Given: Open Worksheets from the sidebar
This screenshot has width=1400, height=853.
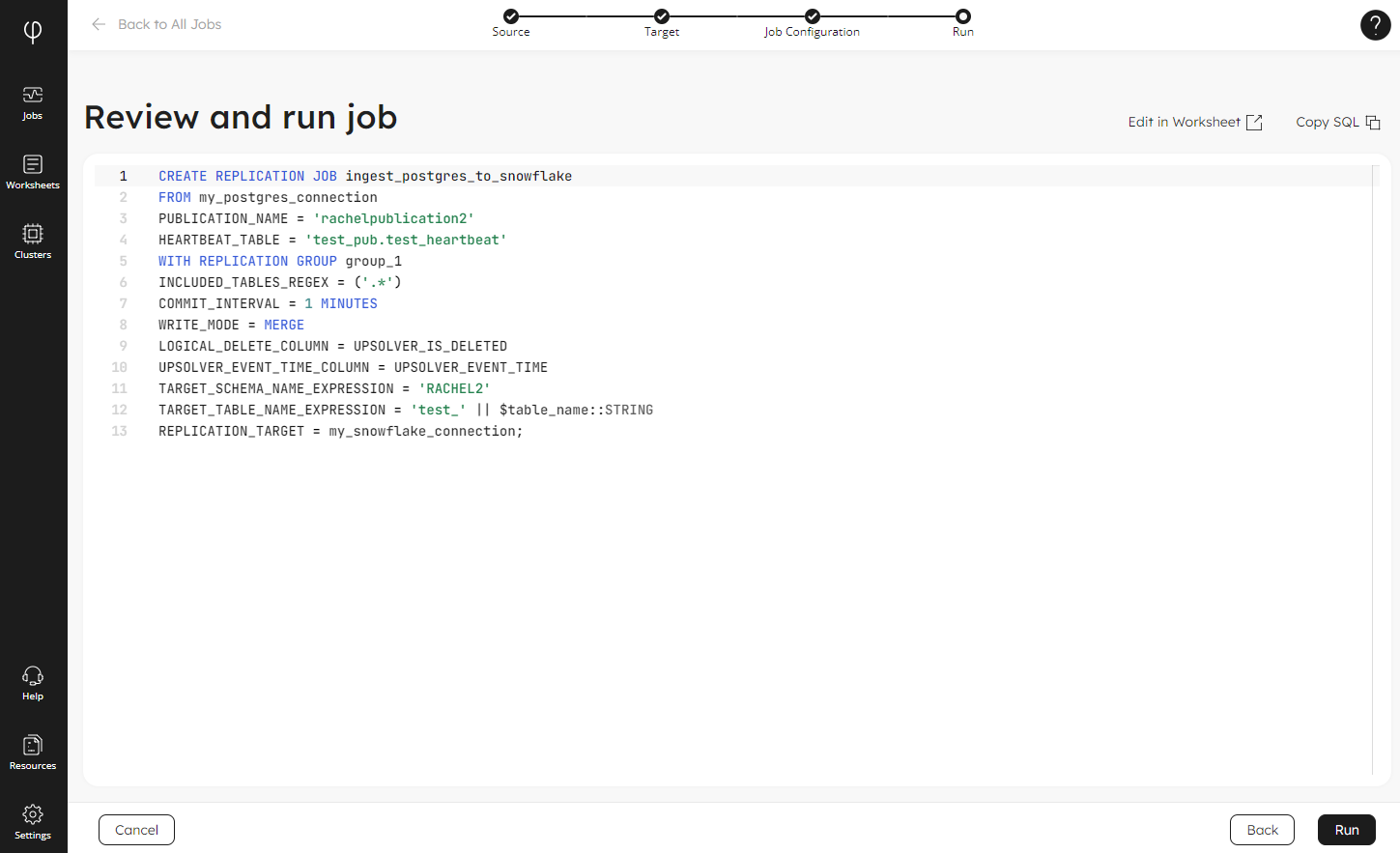Looking at the screenshot, I should coord(33,172).
